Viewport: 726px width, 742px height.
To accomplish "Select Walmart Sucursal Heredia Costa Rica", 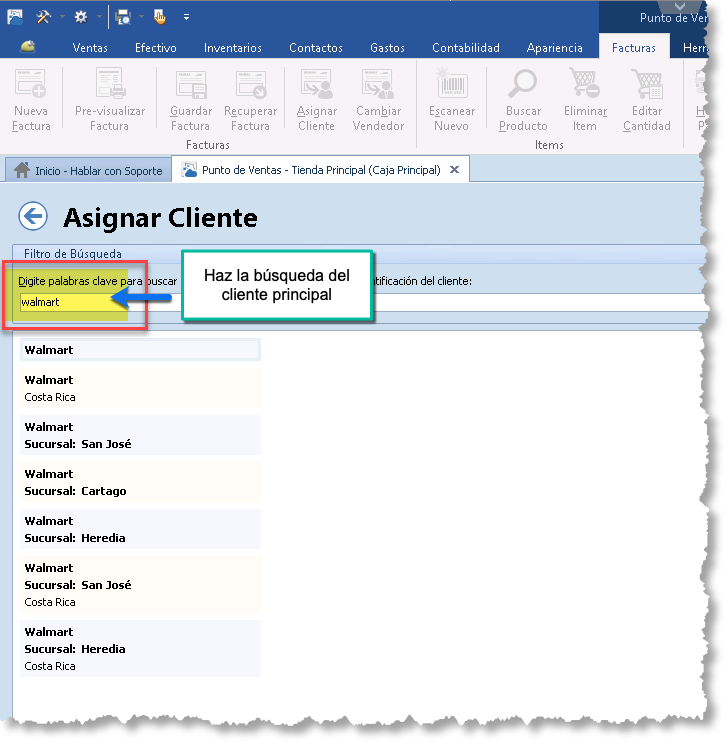I will (x=140, y=648).
